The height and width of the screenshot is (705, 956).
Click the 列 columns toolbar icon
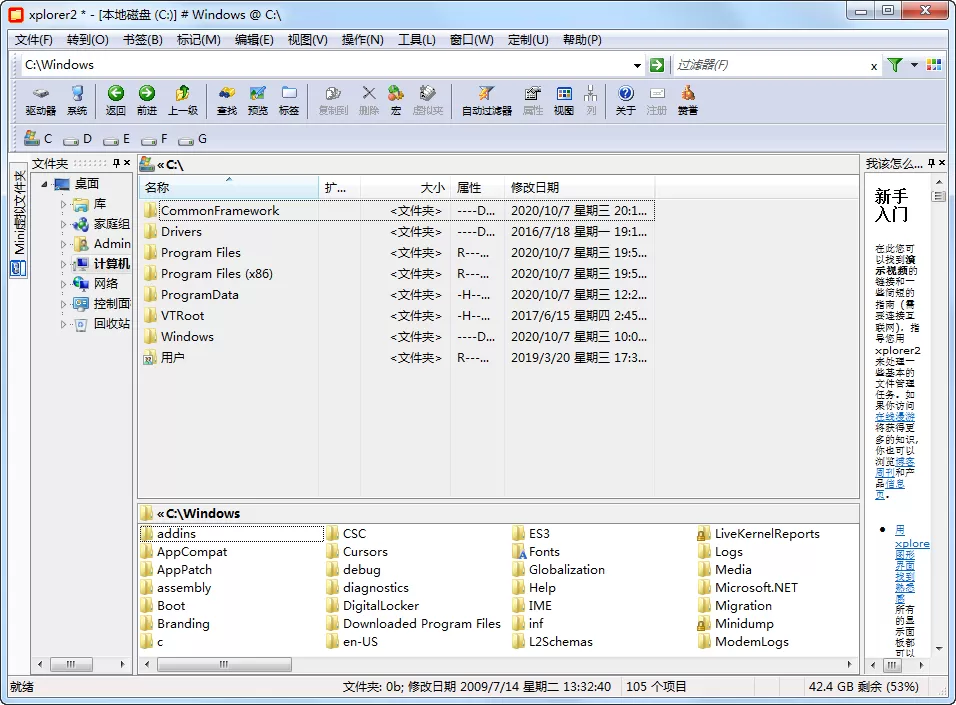pos(591,101)
